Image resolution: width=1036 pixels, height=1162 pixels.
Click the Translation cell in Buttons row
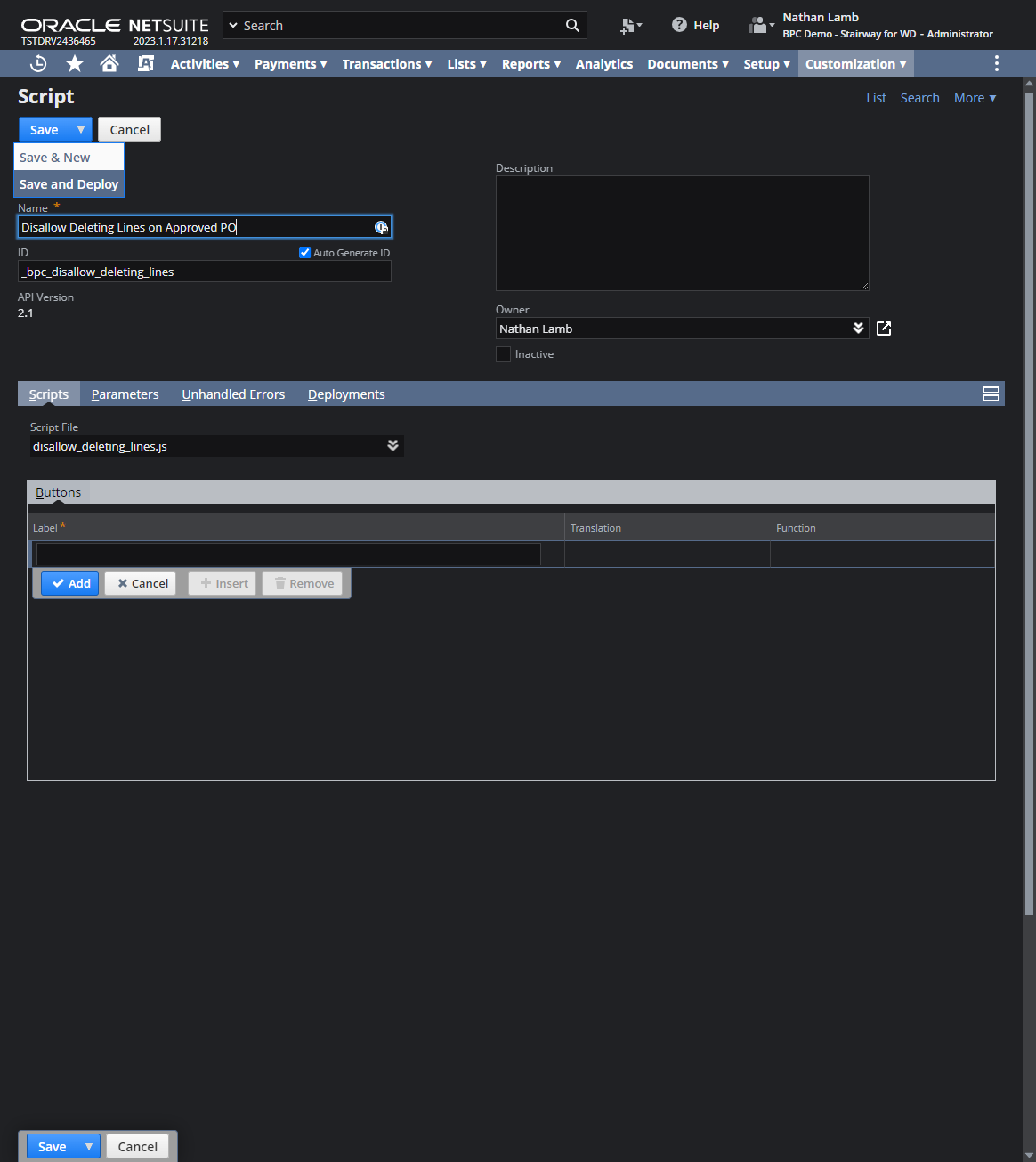[668, 554]
